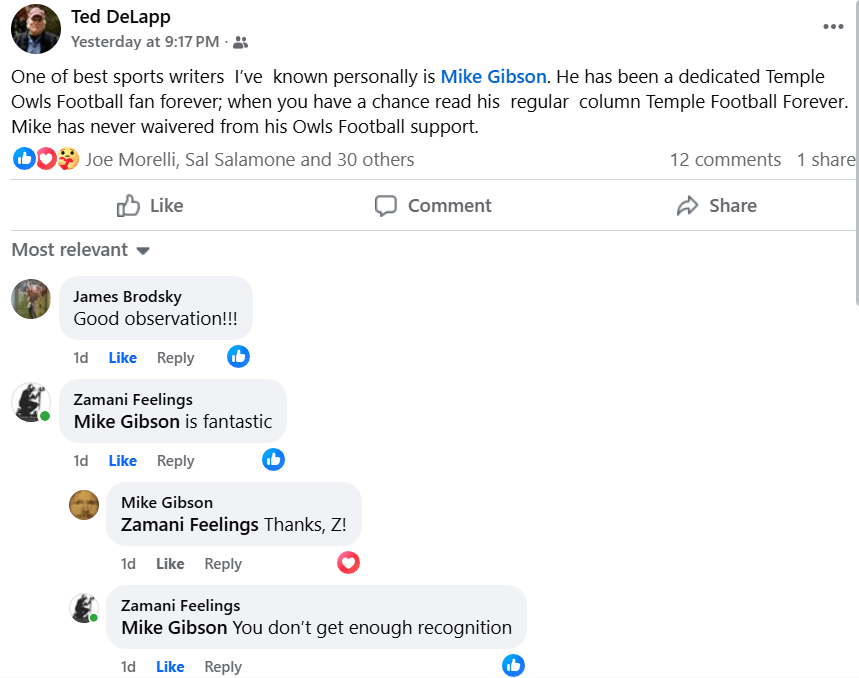The image size is (859, 678).
Task: Open Mike Gibson's tagged profile link in post
Action: [x=493, y=77]
